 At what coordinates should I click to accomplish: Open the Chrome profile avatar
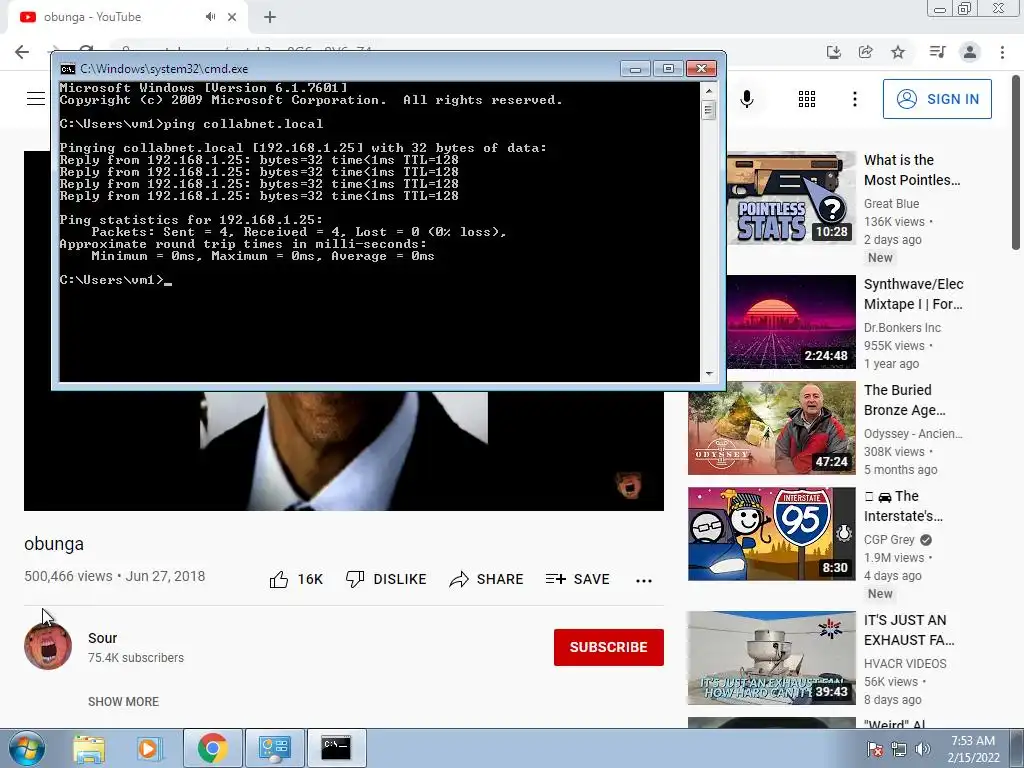[x=970, y=52]
